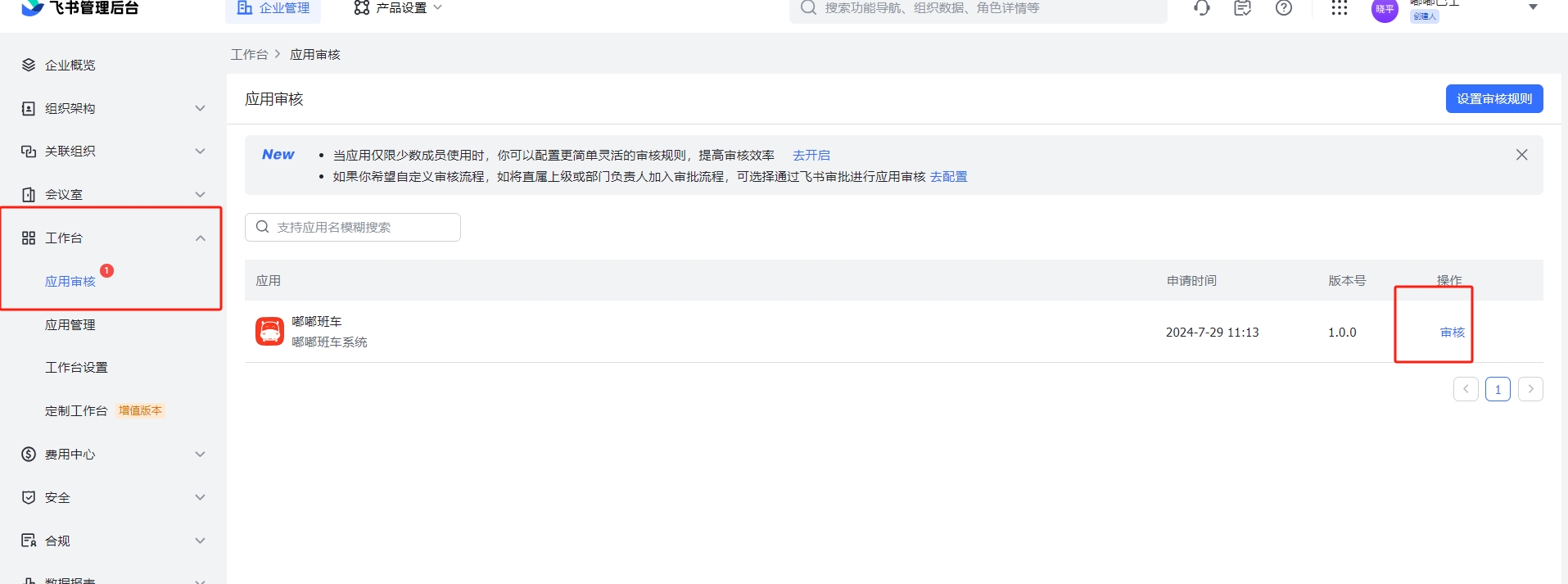The height and width of the screenshot is (584, 1568).
Task: Click the 增值版本 tag
Action: coord(141,410)
